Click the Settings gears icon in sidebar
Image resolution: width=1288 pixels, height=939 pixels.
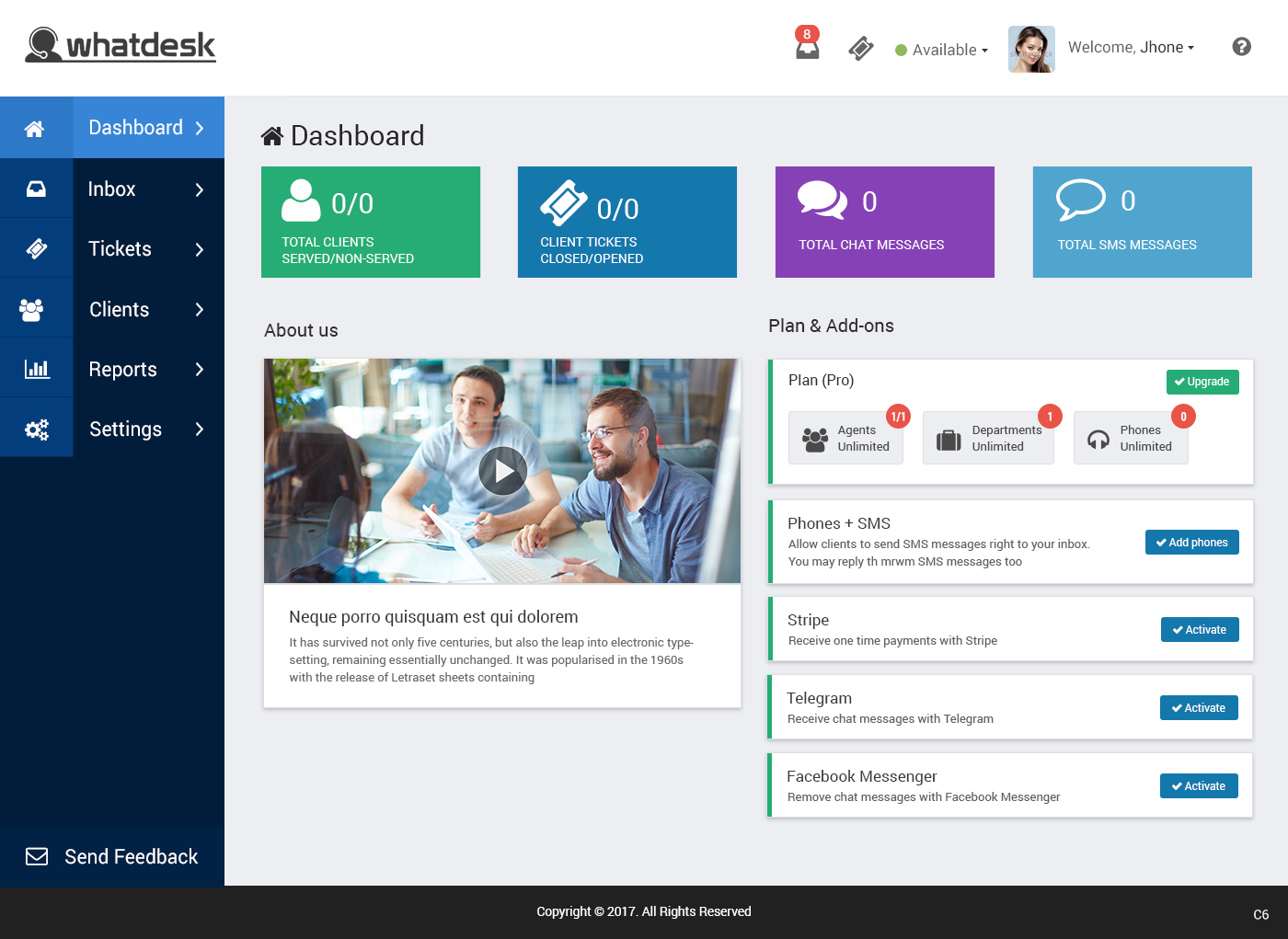click(x=36, y=428)
